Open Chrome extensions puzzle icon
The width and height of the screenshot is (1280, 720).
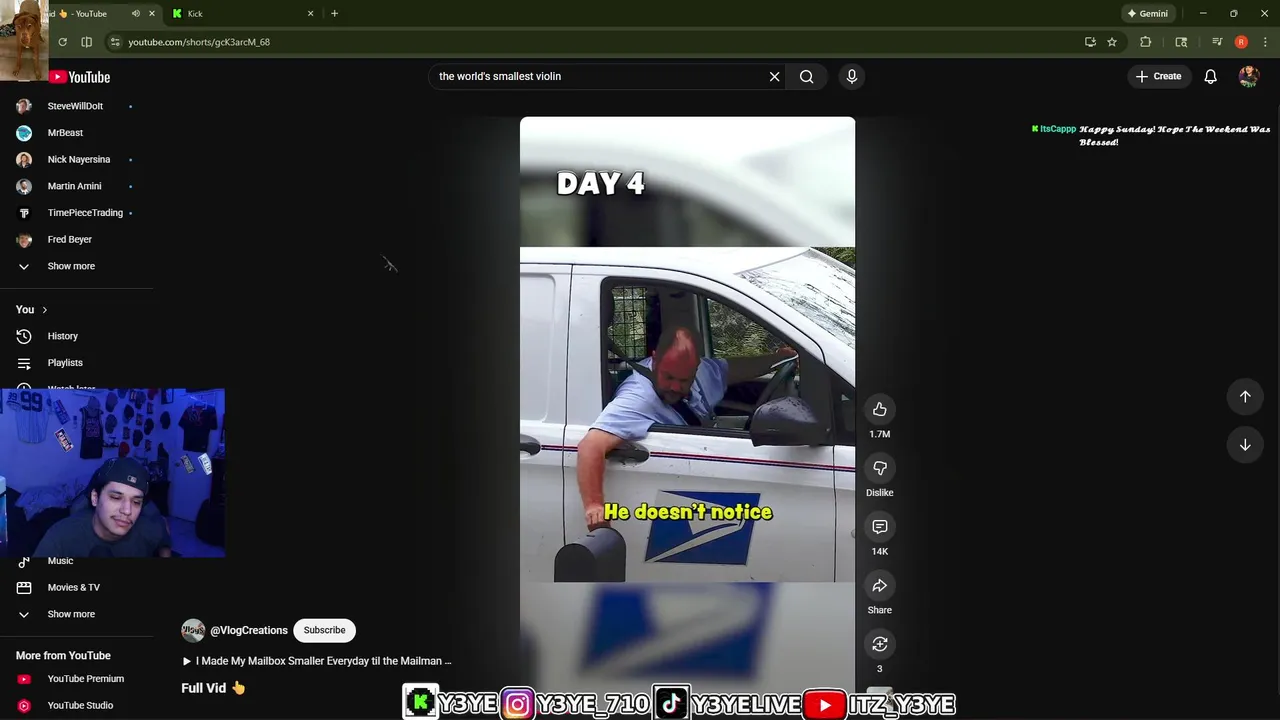(x=1146, y=42)
